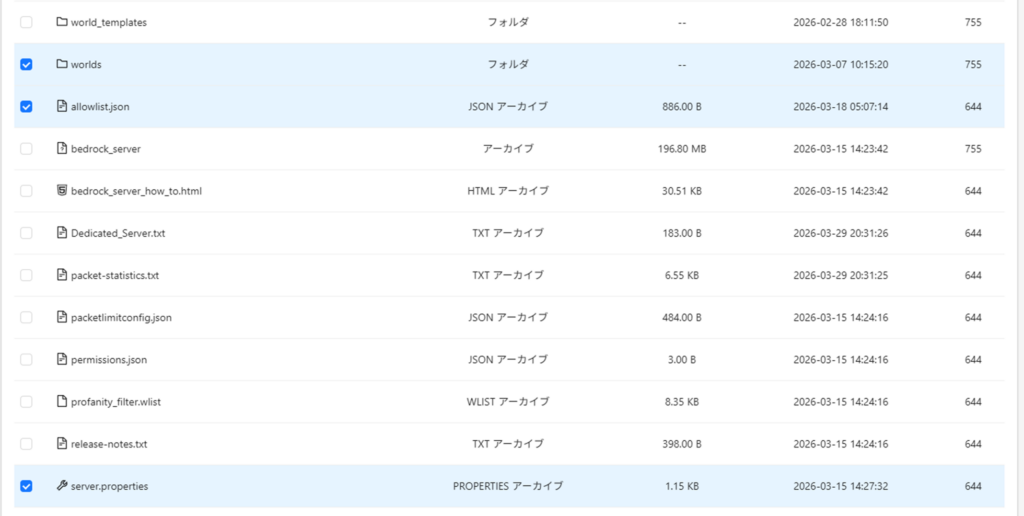Click the Dedicated_Server.txt file icon
The width and height of the screenshot is (1024, 516).
pyautogui.click(x=62, y=233)
